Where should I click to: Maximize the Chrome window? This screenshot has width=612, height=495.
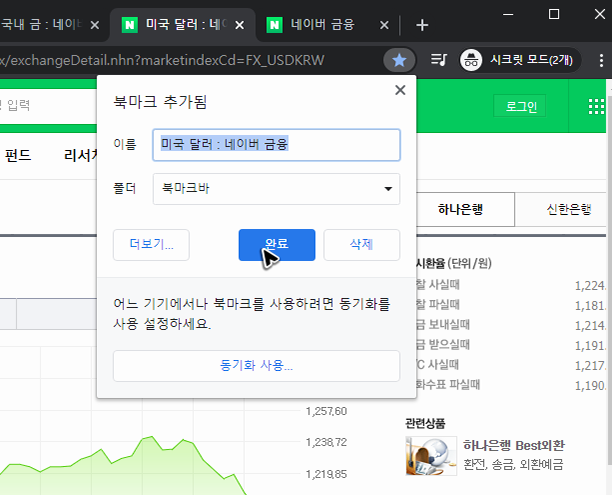[x=553, y=14]
